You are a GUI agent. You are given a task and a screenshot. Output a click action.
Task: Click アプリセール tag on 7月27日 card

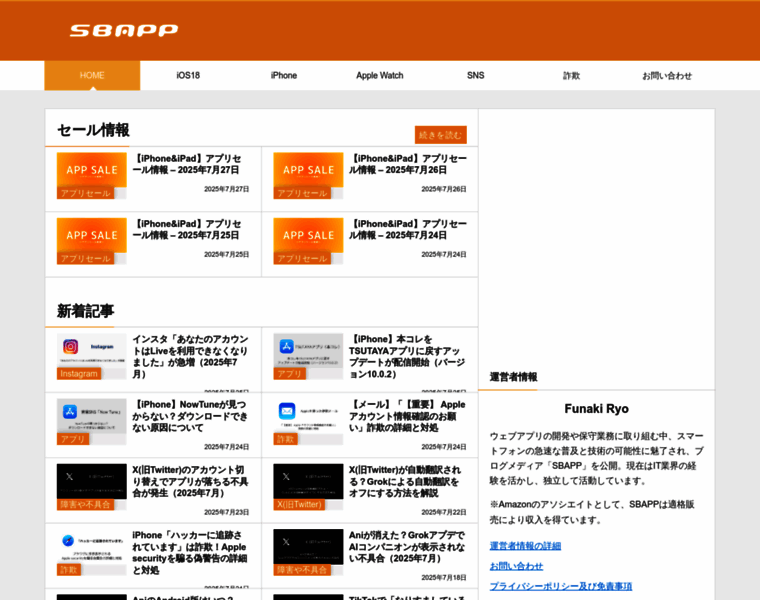click(x=85, y=193)
